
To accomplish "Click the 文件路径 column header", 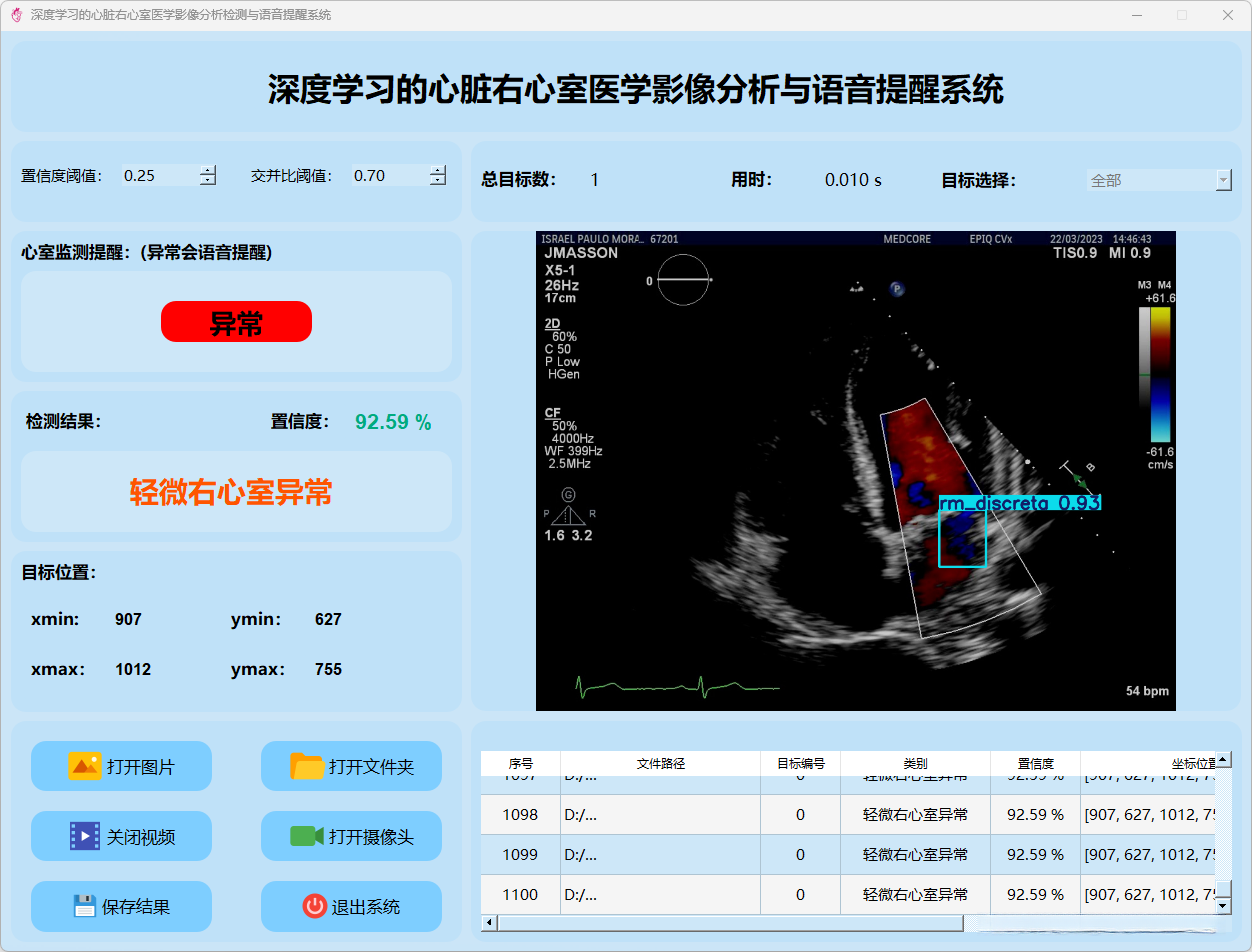I will 661,763.
